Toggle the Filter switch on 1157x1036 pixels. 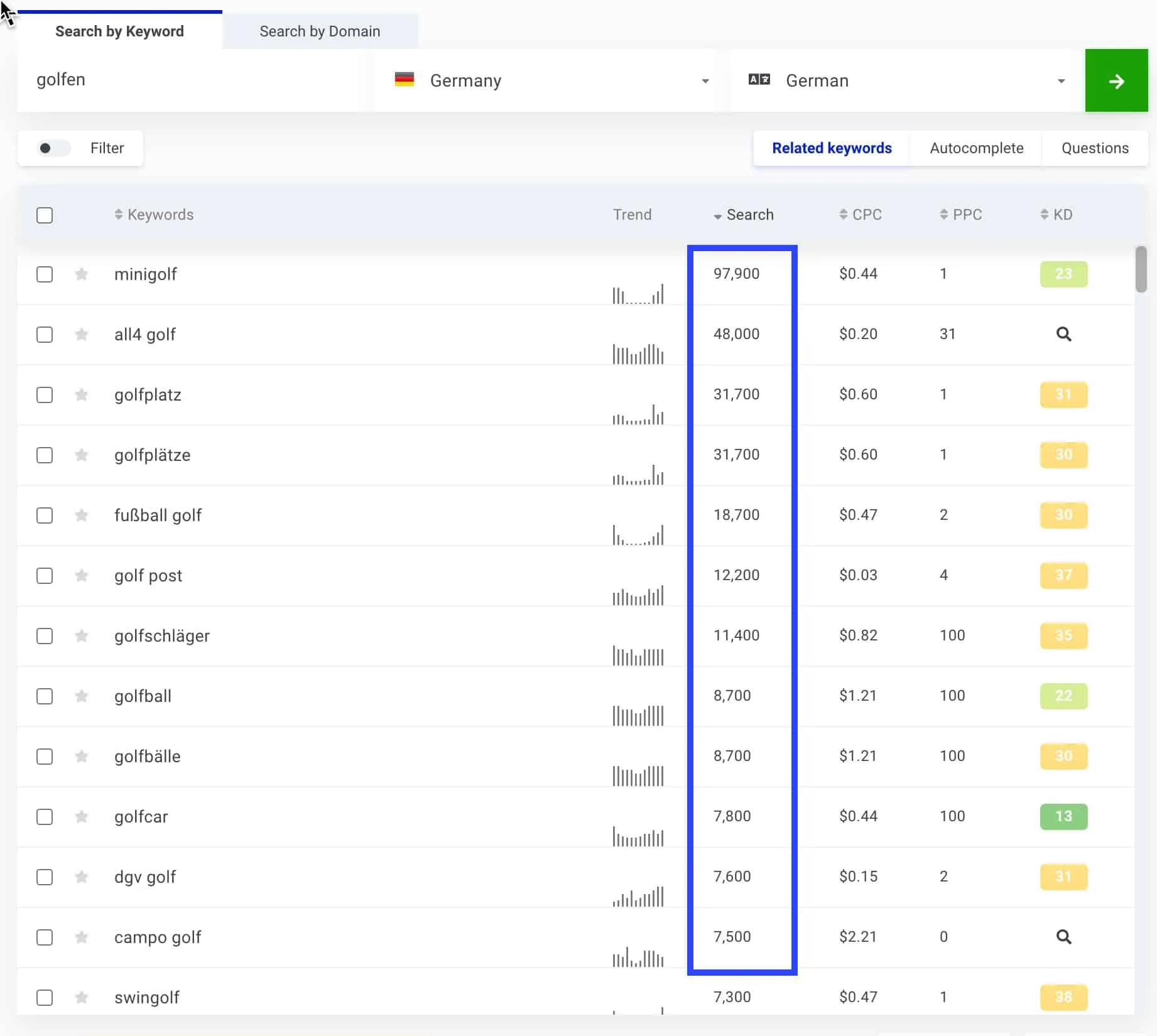pyautogui.click(x=53, y=148)
